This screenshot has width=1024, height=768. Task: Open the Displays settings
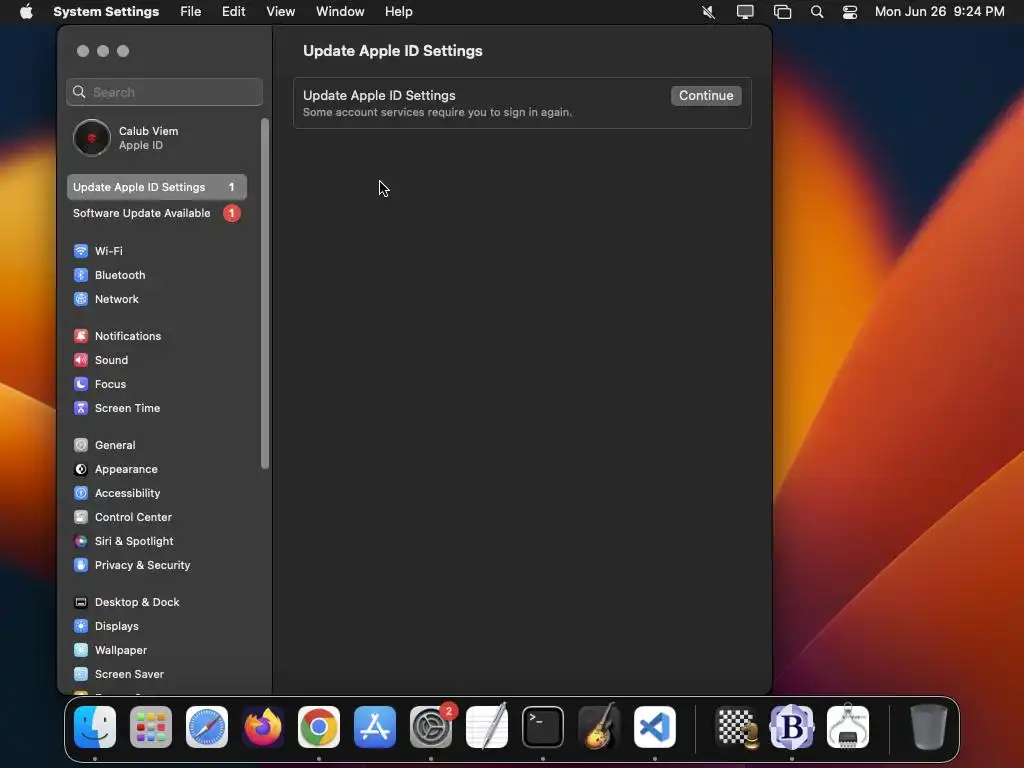coord(157,626)
